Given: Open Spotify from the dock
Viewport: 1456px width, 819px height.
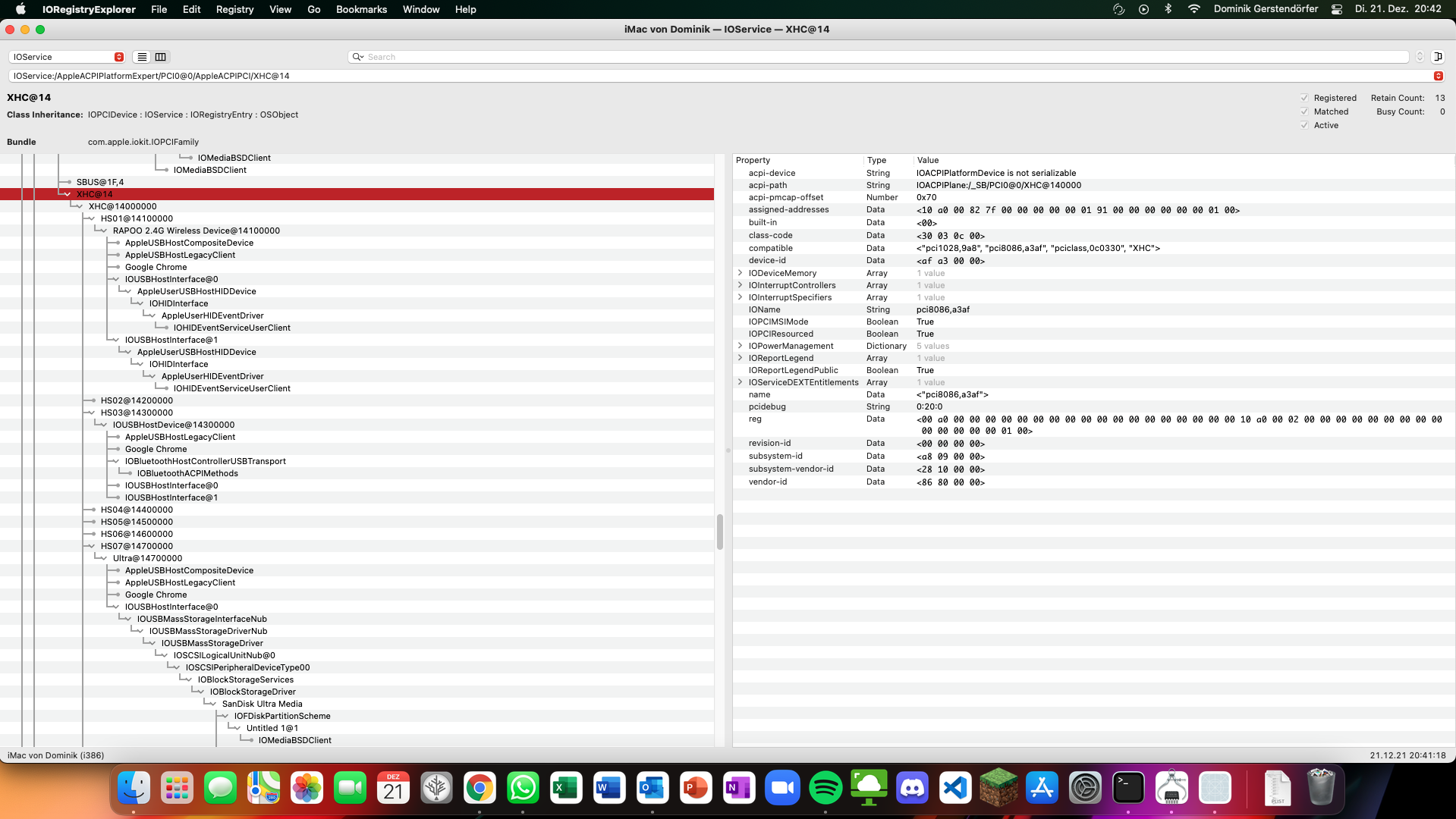Looking at the screenshot, I should (825, 789).
